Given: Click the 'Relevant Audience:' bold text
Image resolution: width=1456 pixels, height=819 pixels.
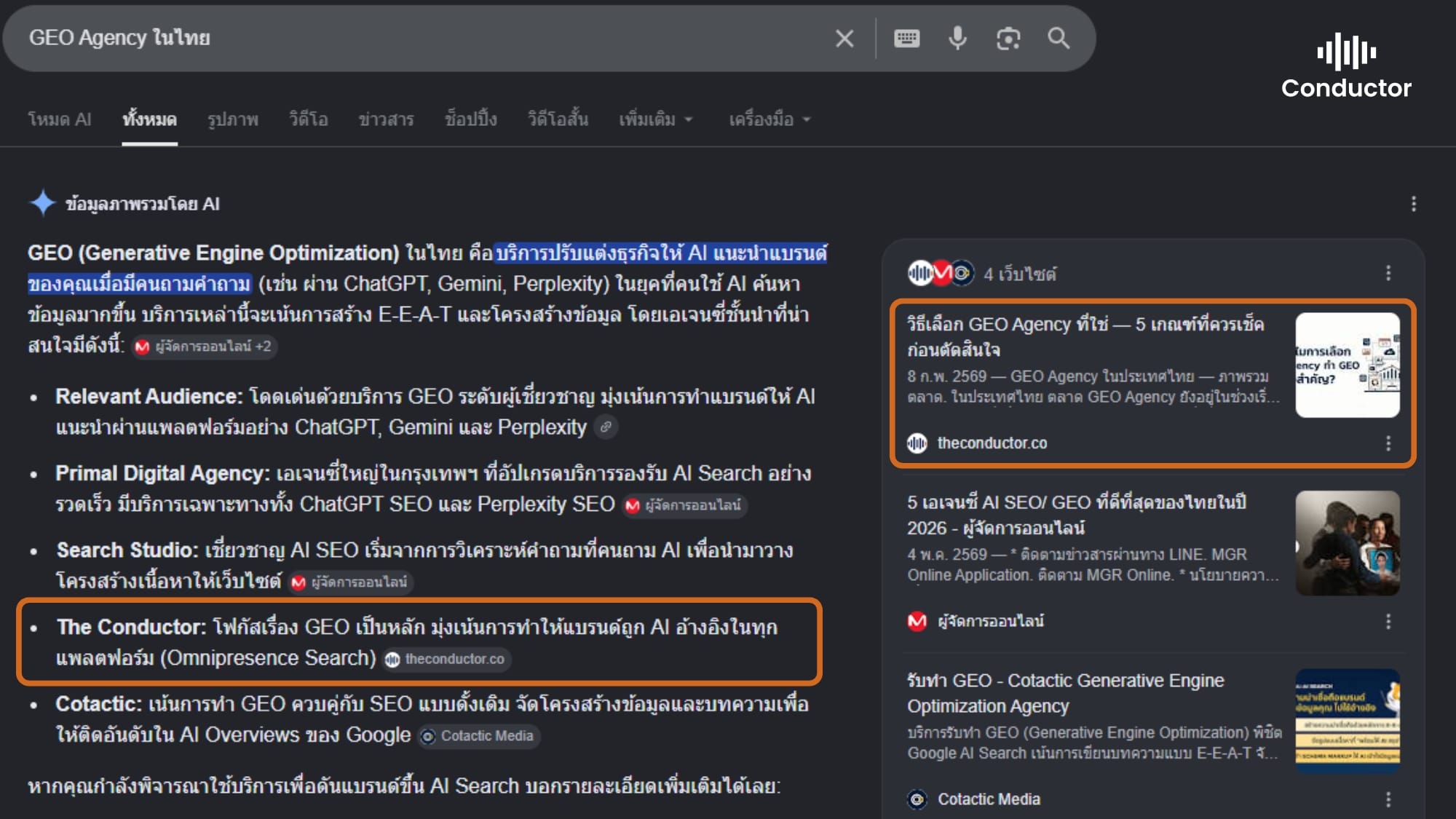Looking at the screenshot, I should [149, 397].
